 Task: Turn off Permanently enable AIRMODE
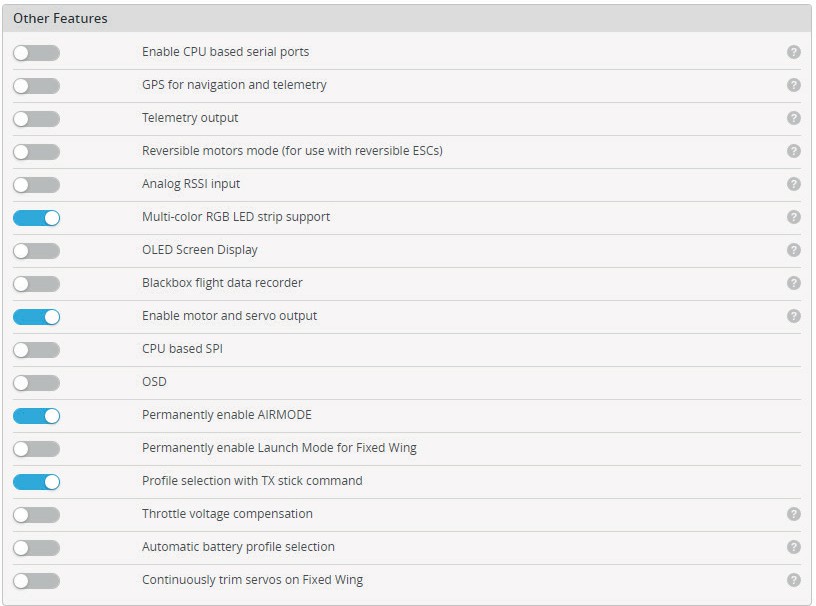pos(36,416)
